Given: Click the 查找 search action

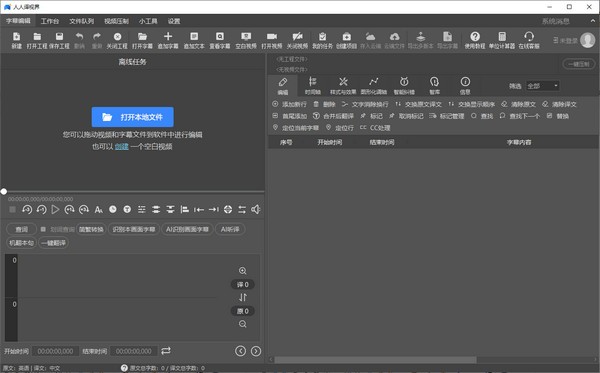Looking at the screenshot, I should [x=482, y=116].
